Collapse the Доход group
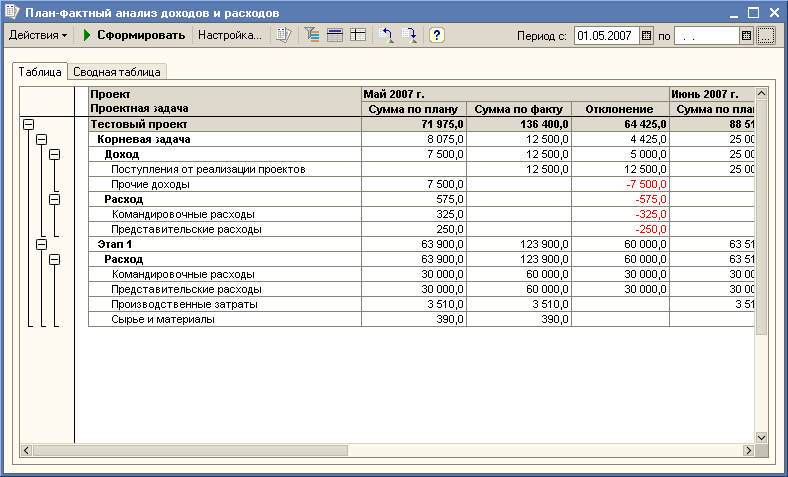788x477 pixels. pyautogui.click(x=54, y=154)
